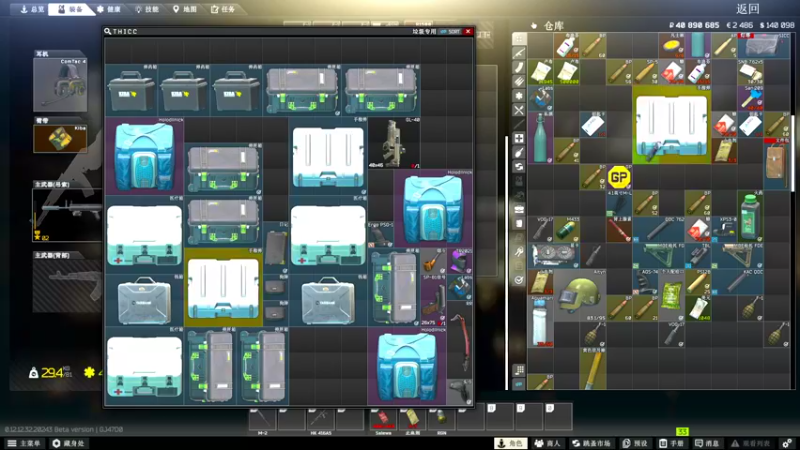Open 手册 handbook button
This screenshot has height=450, width=800.
coord(671,443)
